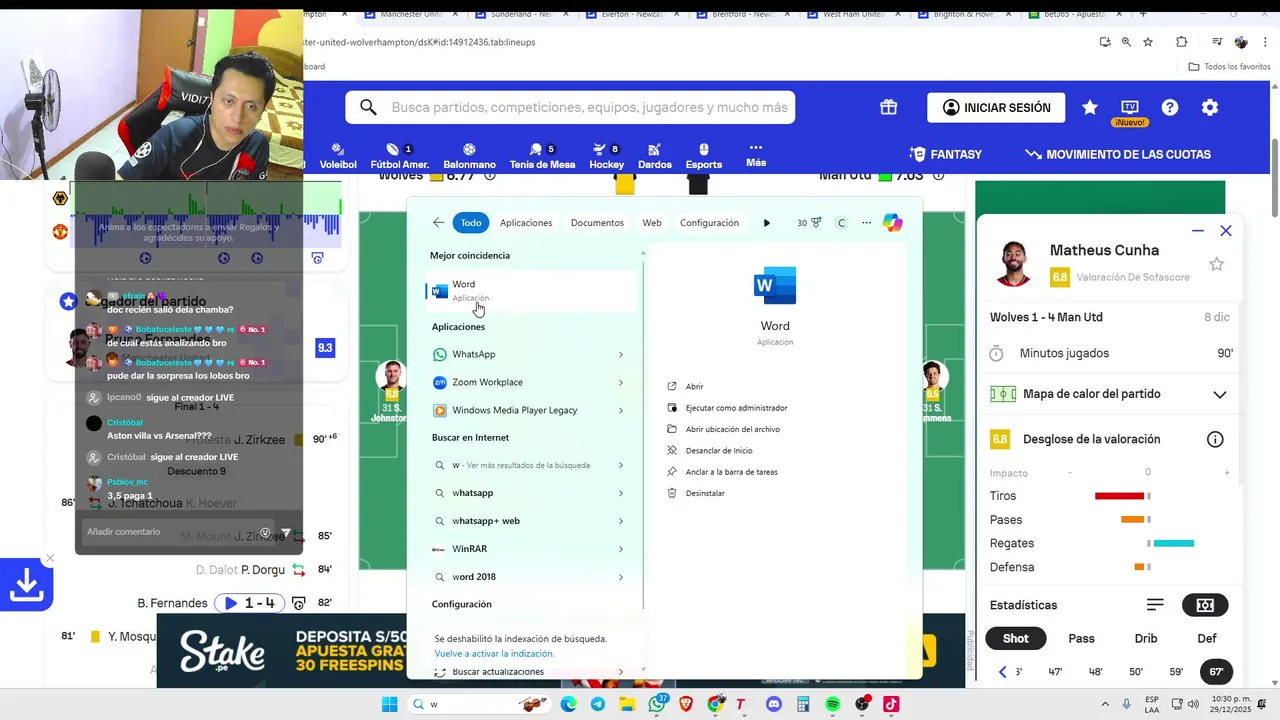Select the 50' shot marker
The height and width of the screenshot is (720, 1280).
(1135, 672)
